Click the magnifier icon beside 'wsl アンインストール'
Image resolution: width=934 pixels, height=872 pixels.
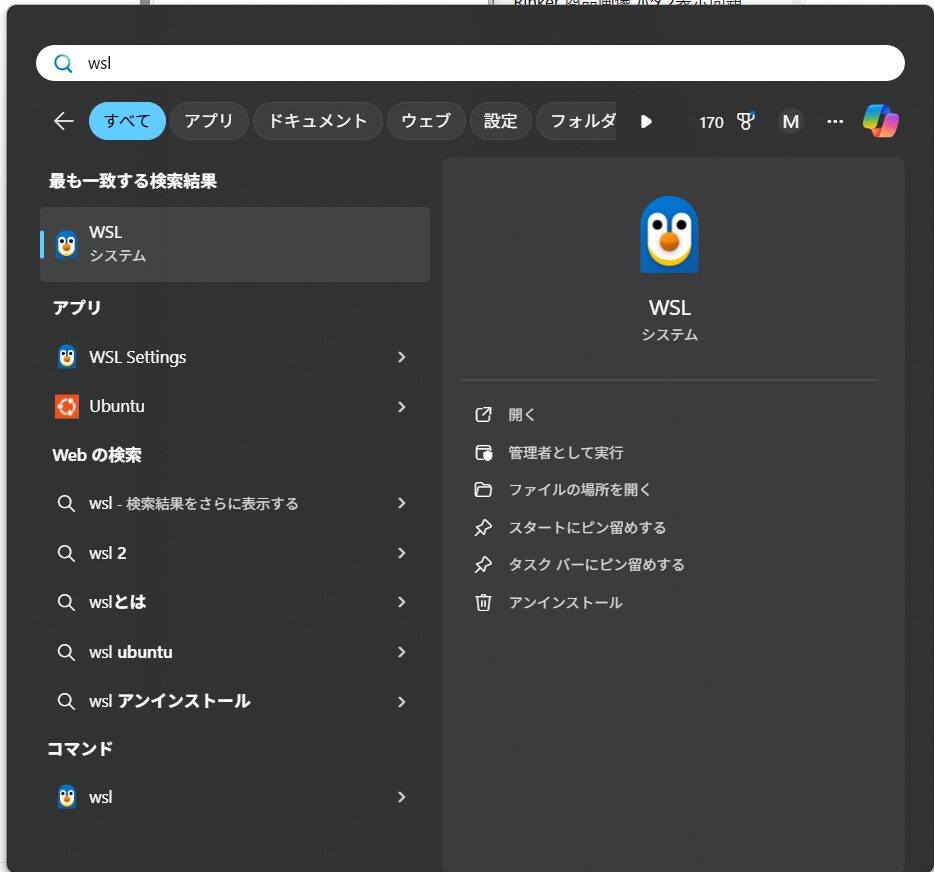66,702
